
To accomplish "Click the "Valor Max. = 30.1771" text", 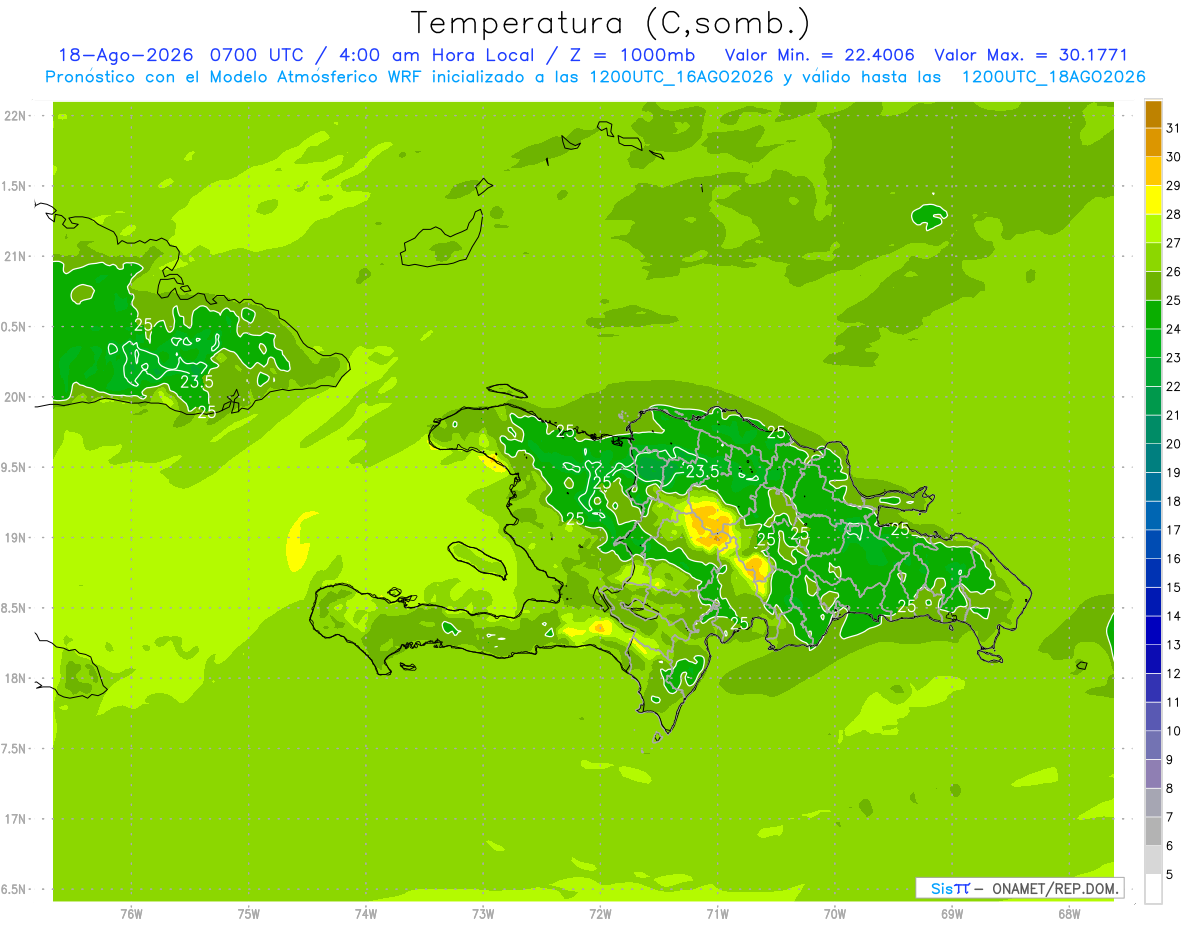I will 1031,55.
